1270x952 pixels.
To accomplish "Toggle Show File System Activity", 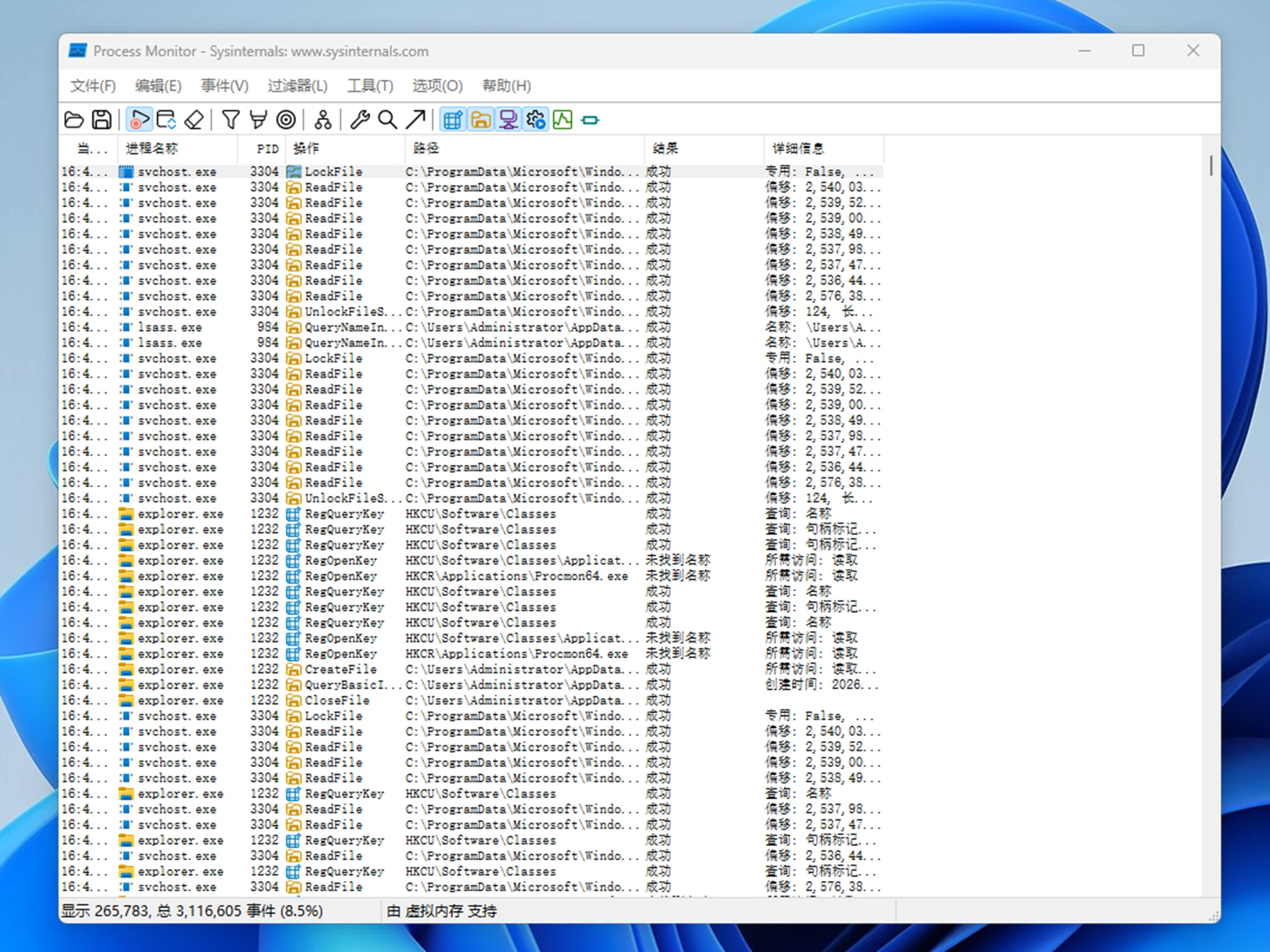I will [480, 120].
